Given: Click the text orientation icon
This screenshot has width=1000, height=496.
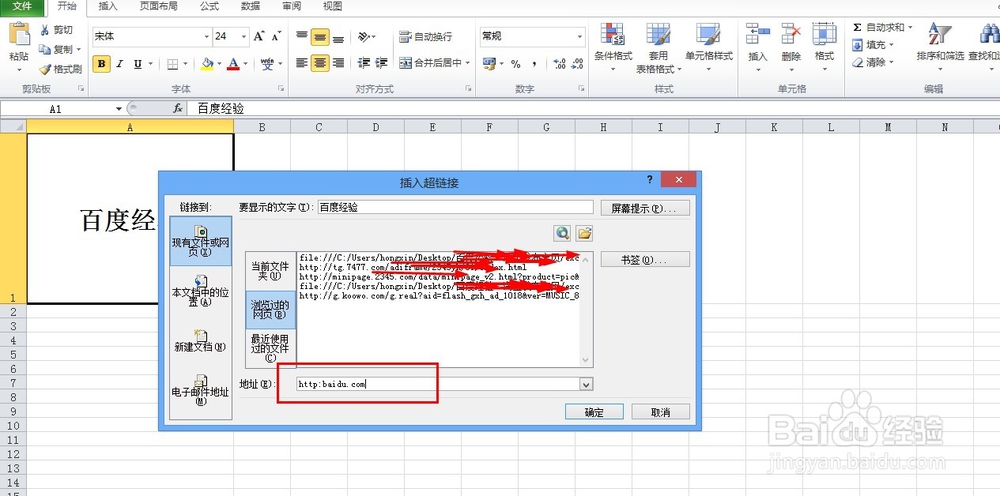Looking at the screenshot, I should 364,37.
